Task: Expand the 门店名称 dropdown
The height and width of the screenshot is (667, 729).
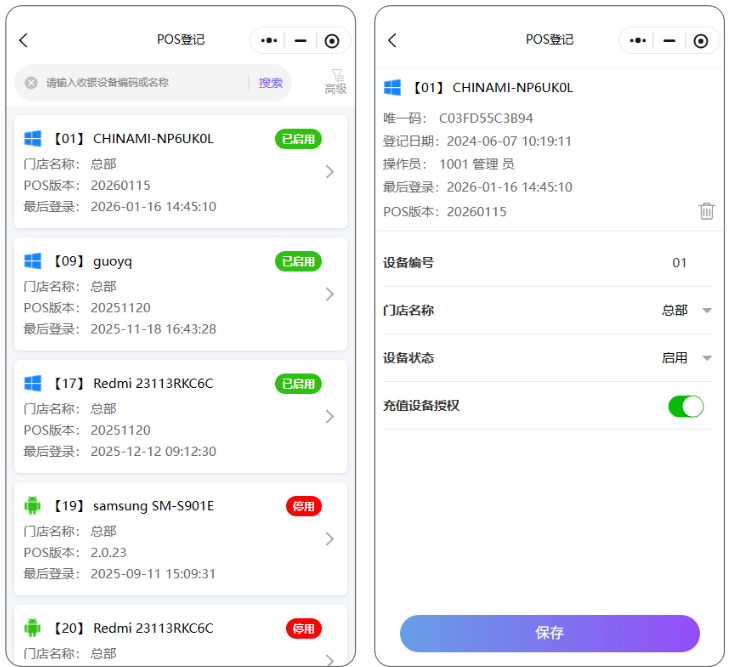Action: pos(706,311)
